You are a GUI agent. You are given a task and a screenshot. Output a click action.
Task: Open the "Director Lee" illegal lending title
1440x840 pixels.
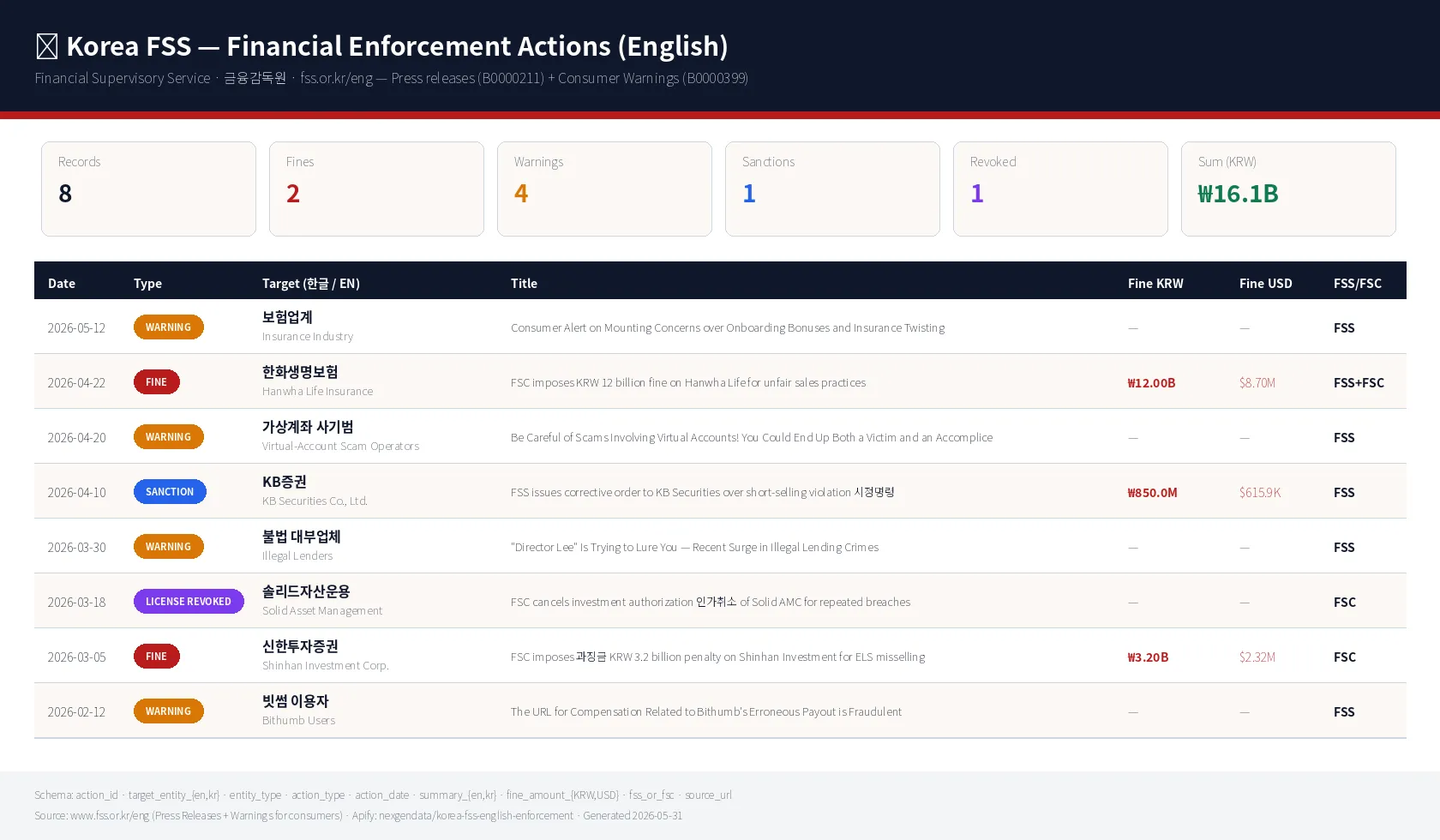[x=694, y=548]
